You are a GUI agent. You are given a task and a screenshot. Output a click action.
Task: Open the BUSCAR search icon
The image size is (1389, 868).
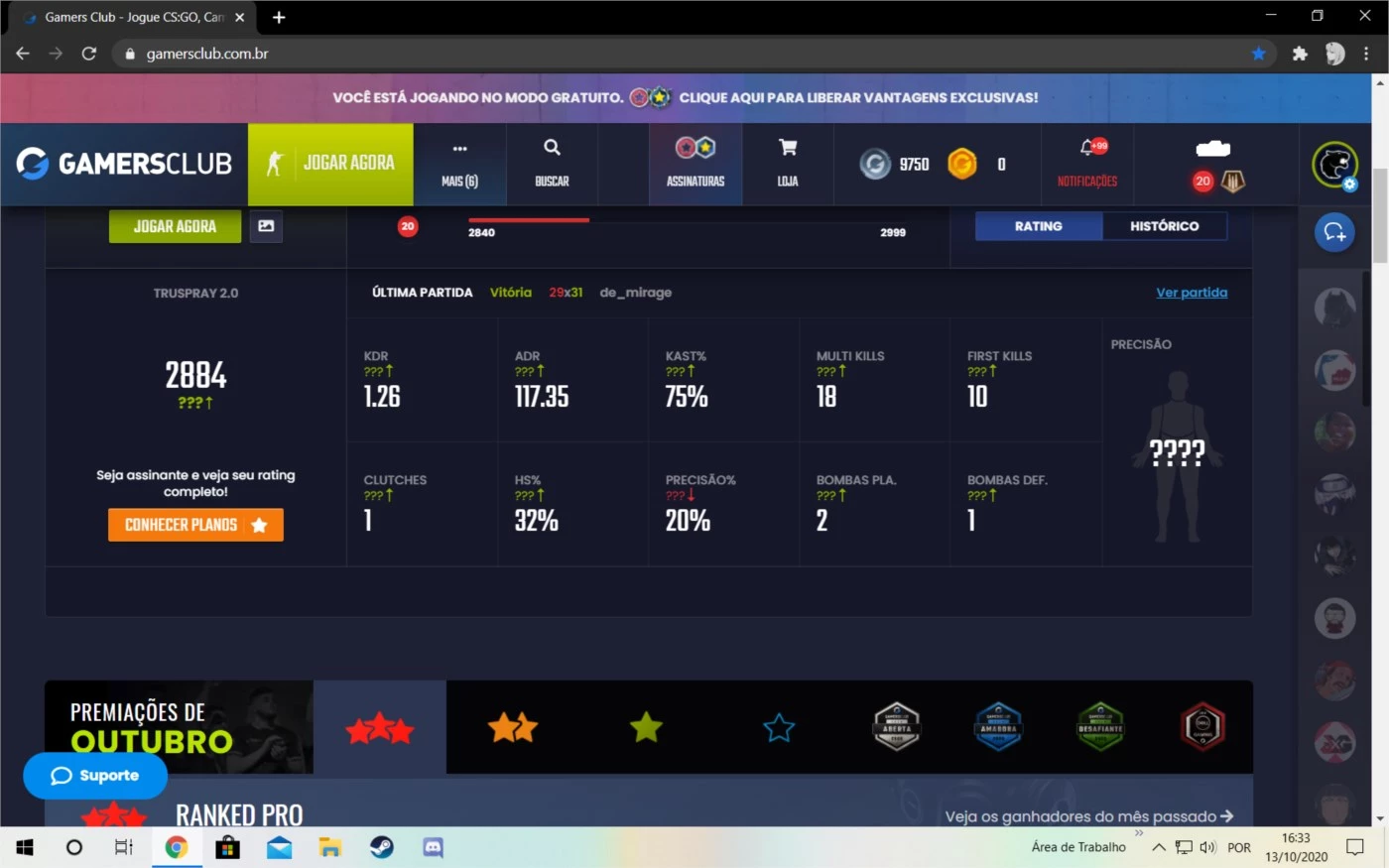(x=552, y=164)
